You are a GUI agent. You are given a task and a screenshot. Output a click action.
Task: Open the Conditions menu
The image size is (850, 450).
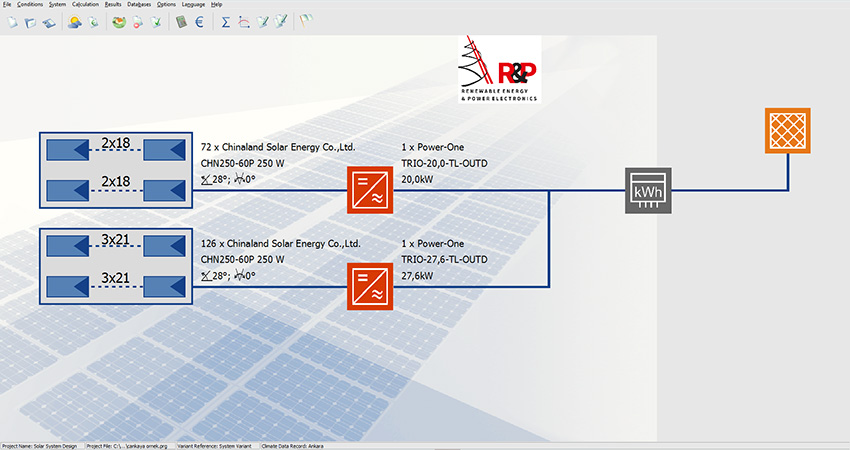[x=30, y=4]
